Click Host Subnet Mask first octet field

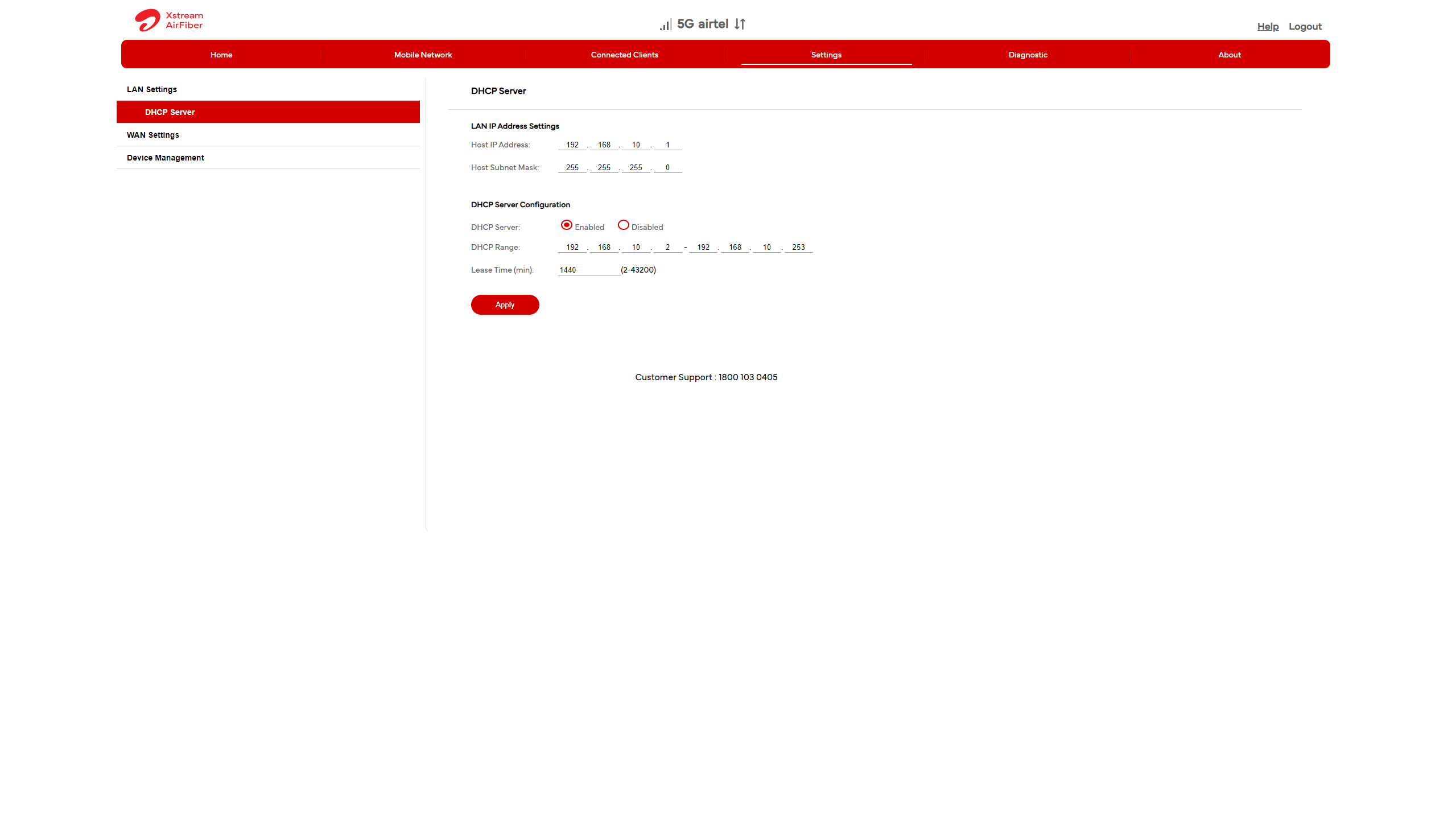coord(572,167)
